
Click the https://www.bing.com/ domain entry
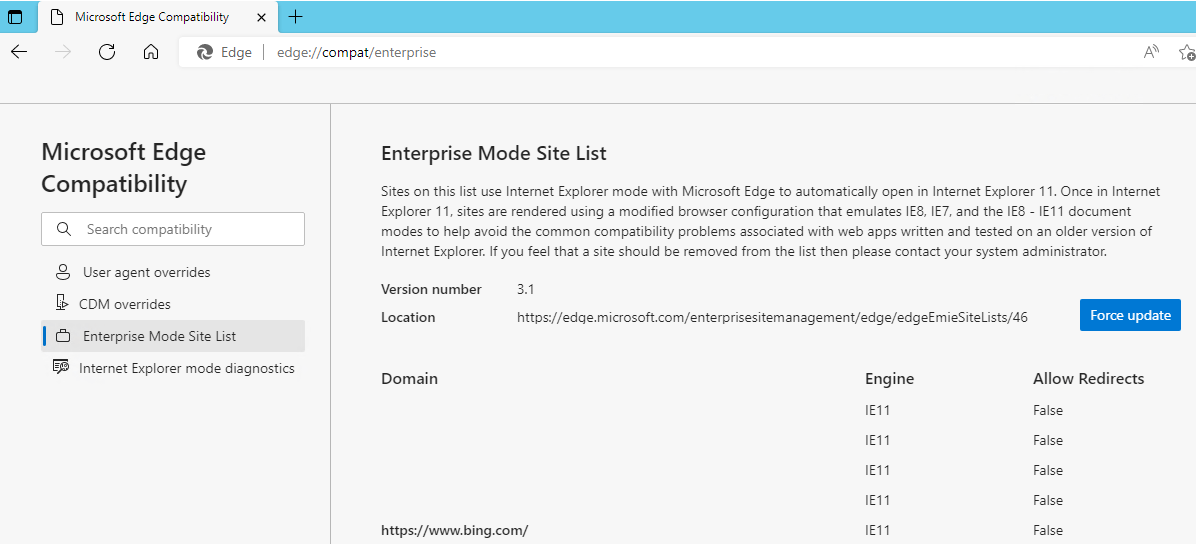point(455,530)
